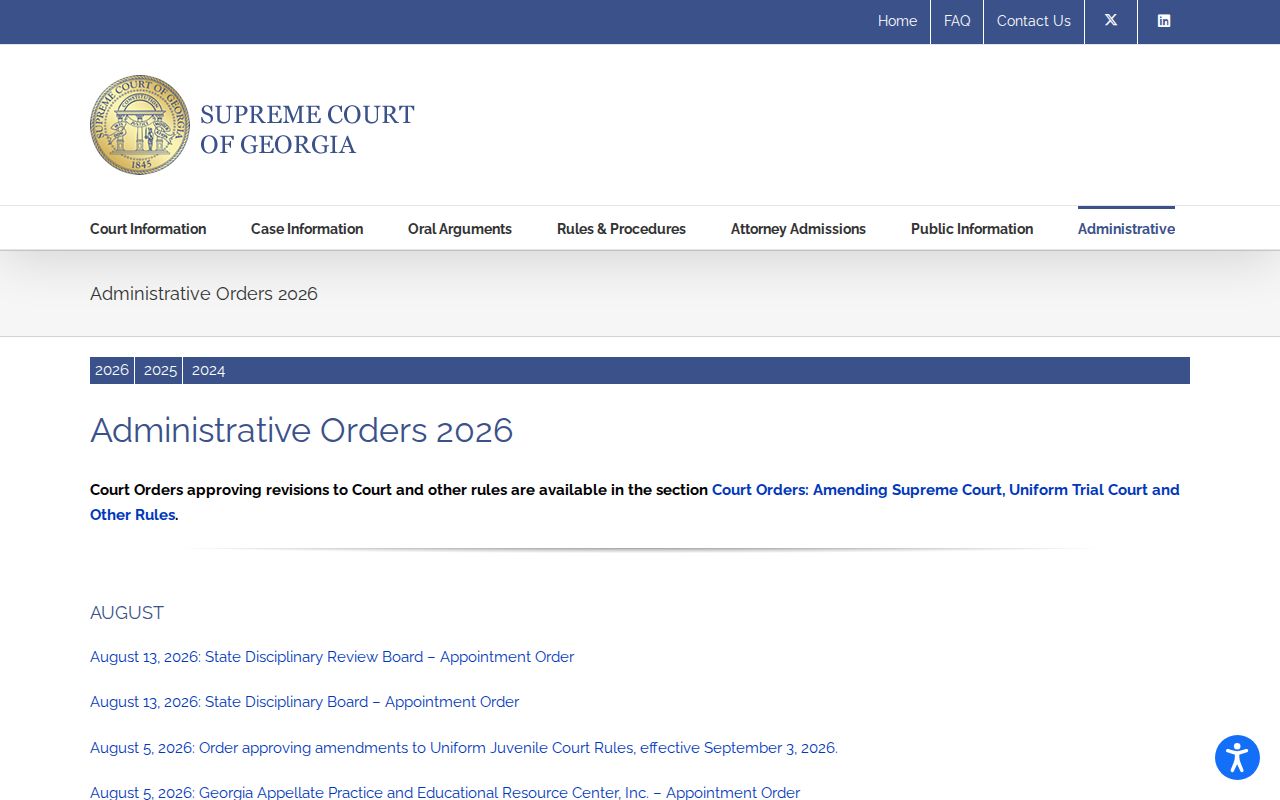Click the AUGUST section heading
This screenshot has height=800, width=1280.
tap(127, 613)
